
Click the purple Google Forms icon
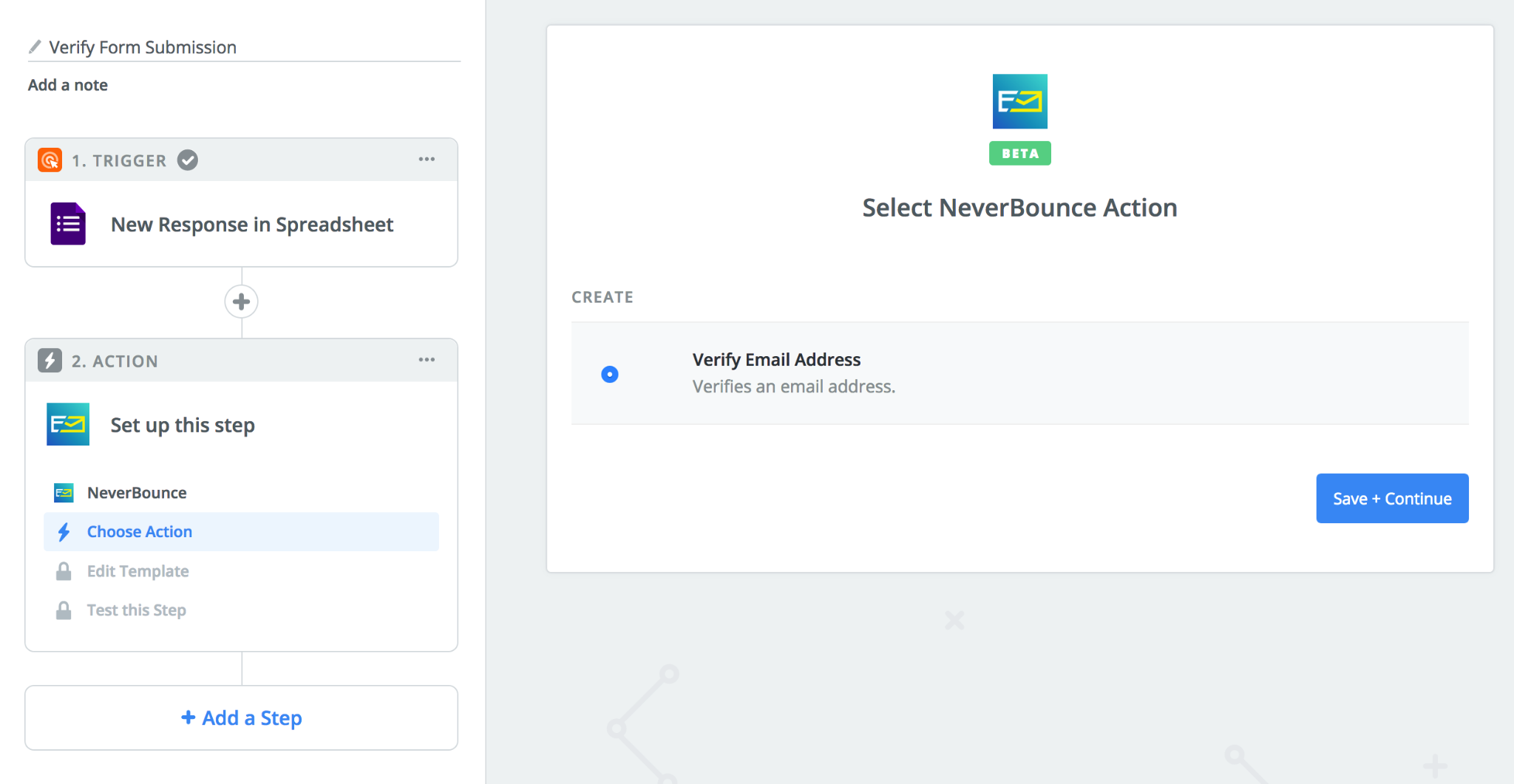[x=68, y=224]
